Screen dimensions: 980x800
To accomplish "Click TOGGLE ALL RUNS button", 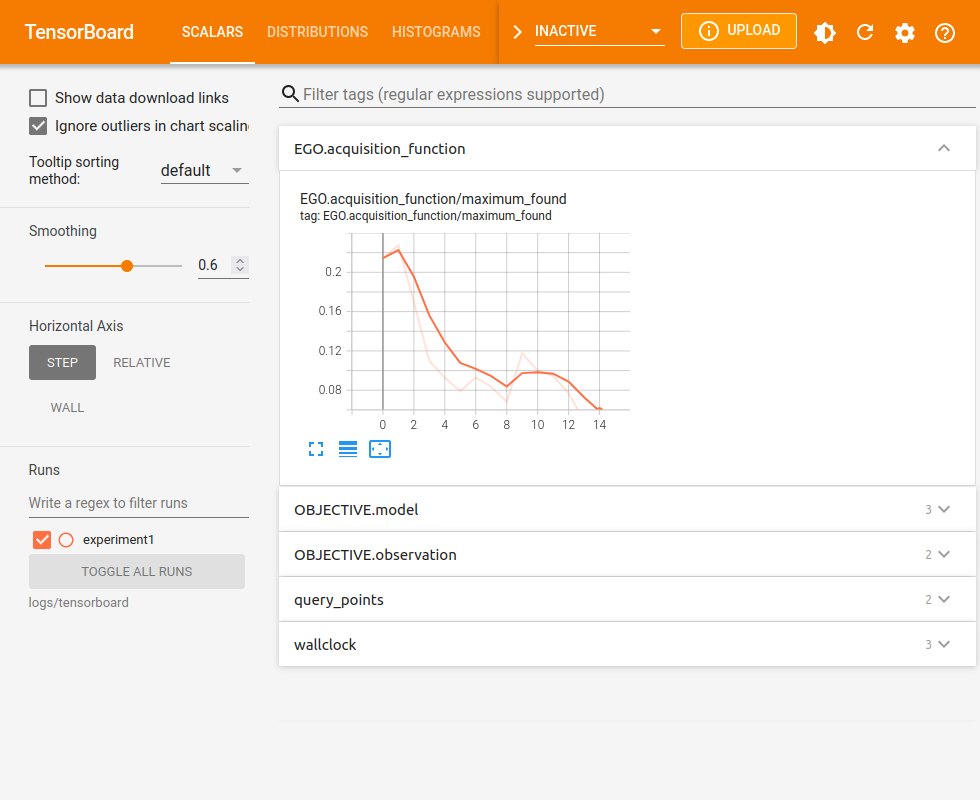I will click(x=137, y=571).
